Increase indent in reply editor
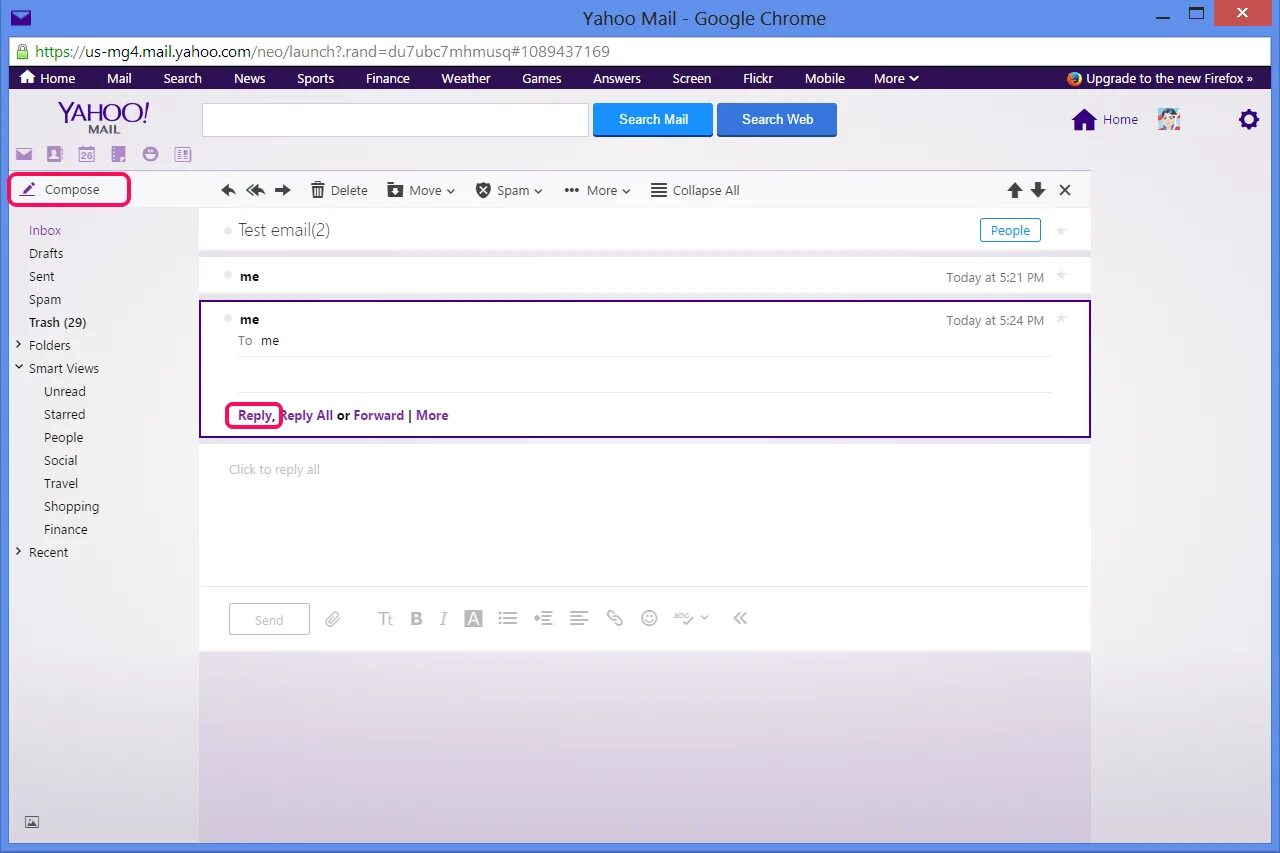The height and width of the screenshot is (853, 1280). tap(543, 619)
